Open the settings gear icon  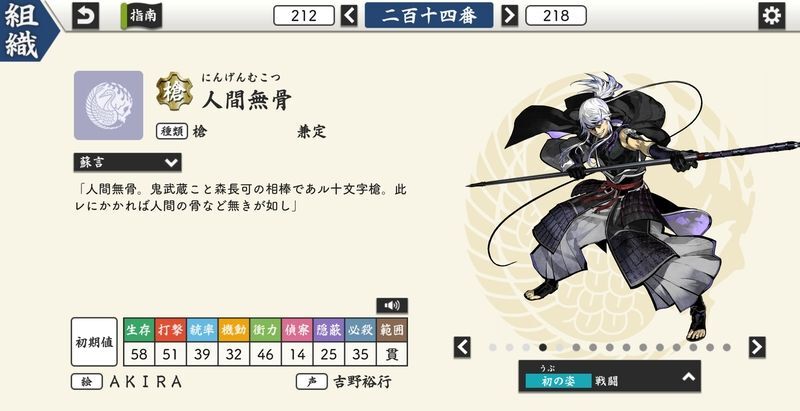click(x=771, y=16)
